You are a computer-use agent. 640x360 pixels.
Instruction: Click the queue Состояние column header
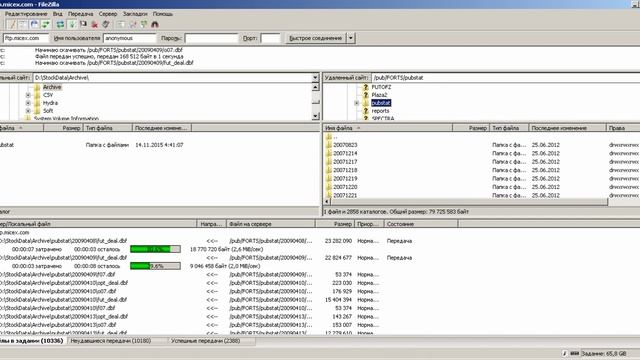(421, 224)
